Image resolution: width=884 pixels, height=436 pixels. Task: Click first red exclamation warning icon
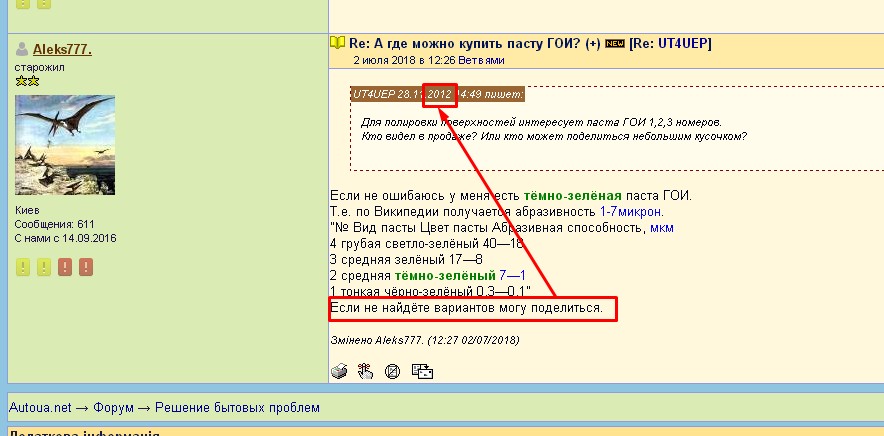[65, 267]
